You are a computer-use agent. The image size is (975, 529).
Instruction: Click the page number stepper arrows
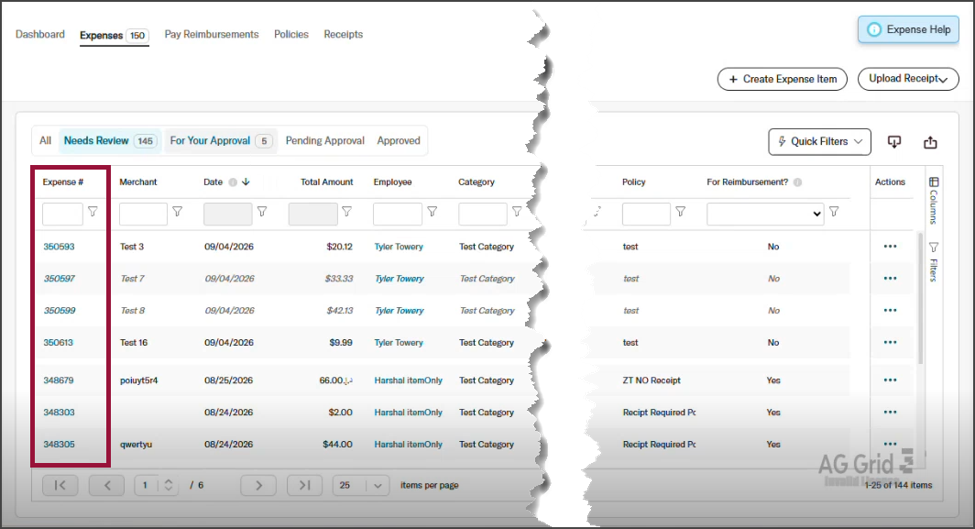point(169,485)
